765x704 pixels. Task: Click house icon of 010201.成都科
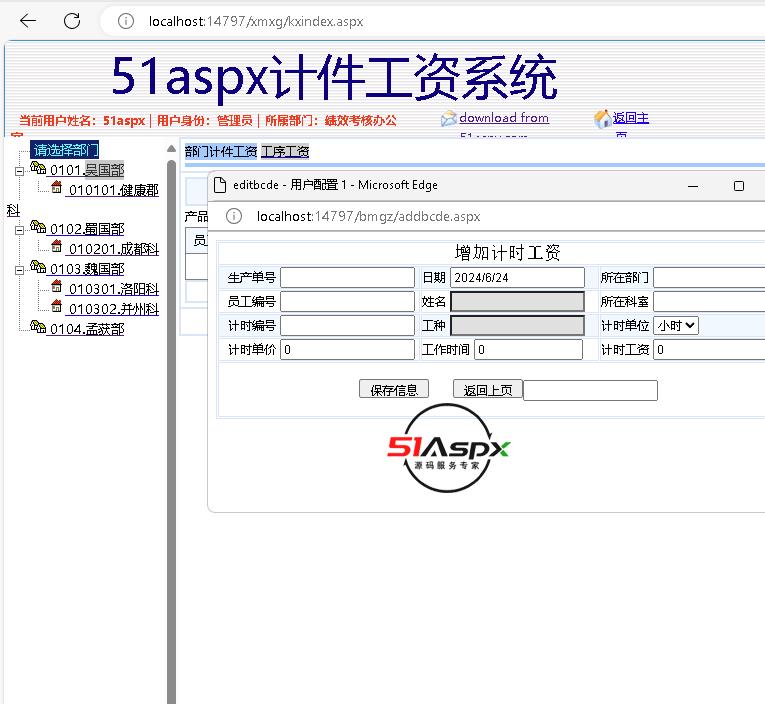tap(57, 246)
